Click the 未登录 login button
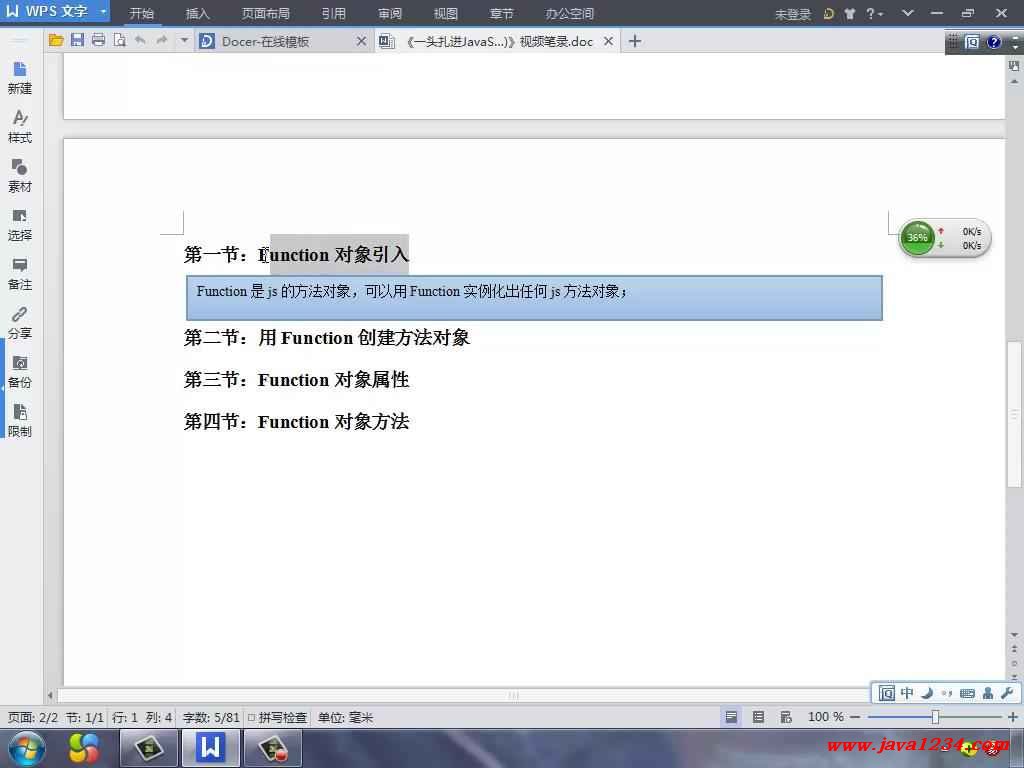1024x768 pixels. click(792, 14)
